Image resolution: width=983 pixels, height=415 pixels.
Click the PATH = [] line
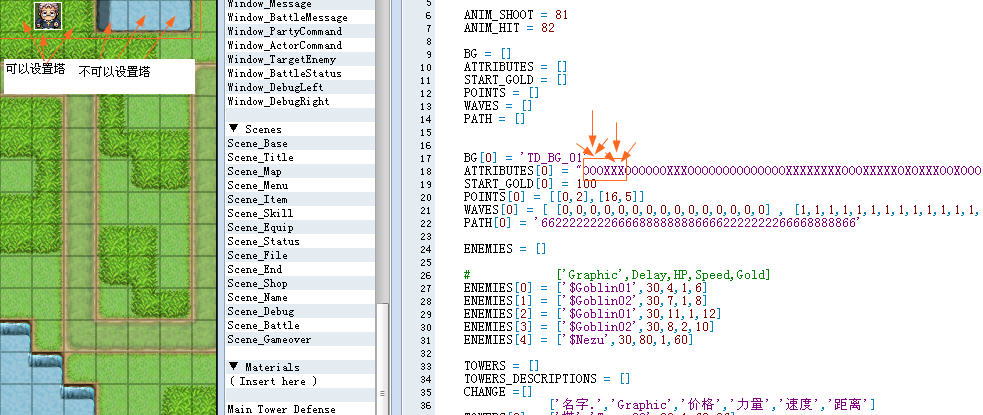click(495, 118)
